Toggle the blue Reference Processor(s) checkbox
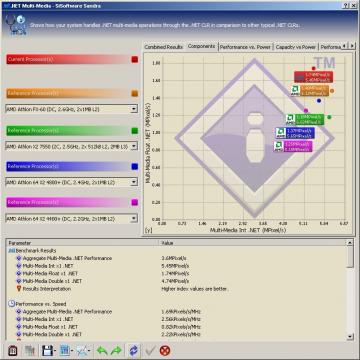The image size is (360, 360). pyautogui.click(x=135, y=167)
